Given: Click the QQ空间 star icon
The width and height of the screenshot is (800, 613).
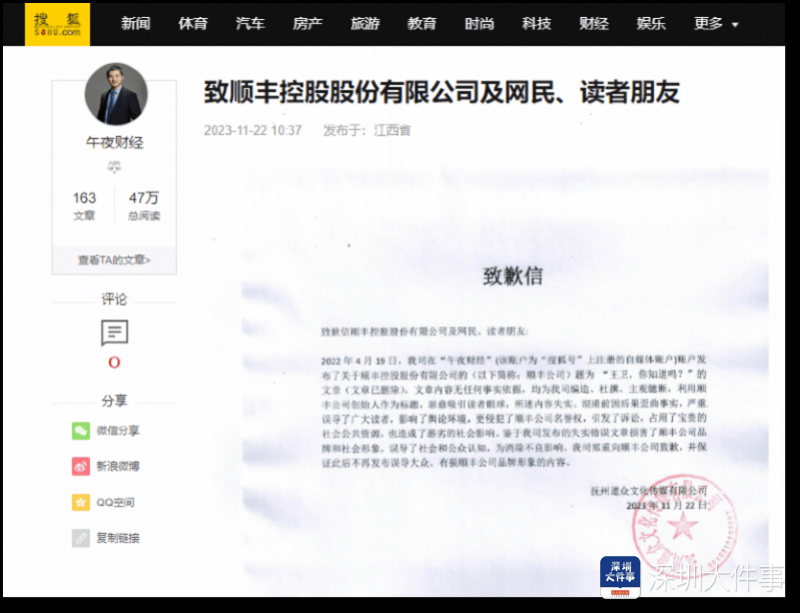Looking at the screenshot, I should point(81,502).
